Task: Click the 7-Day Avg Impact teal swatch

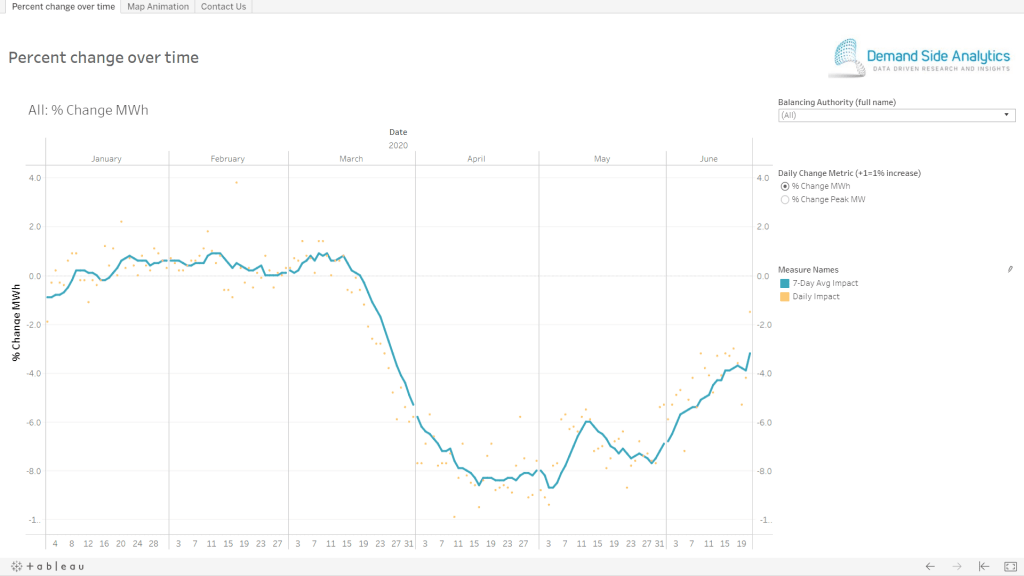Action: pyautogui.click(x=784, y=283)
